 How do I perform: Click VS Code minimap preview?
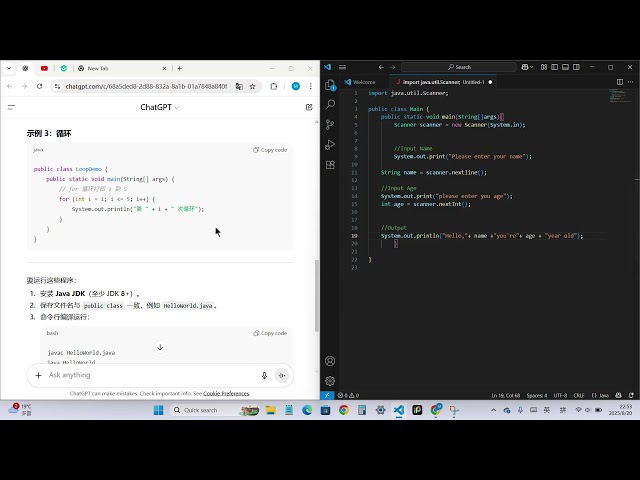620,96
